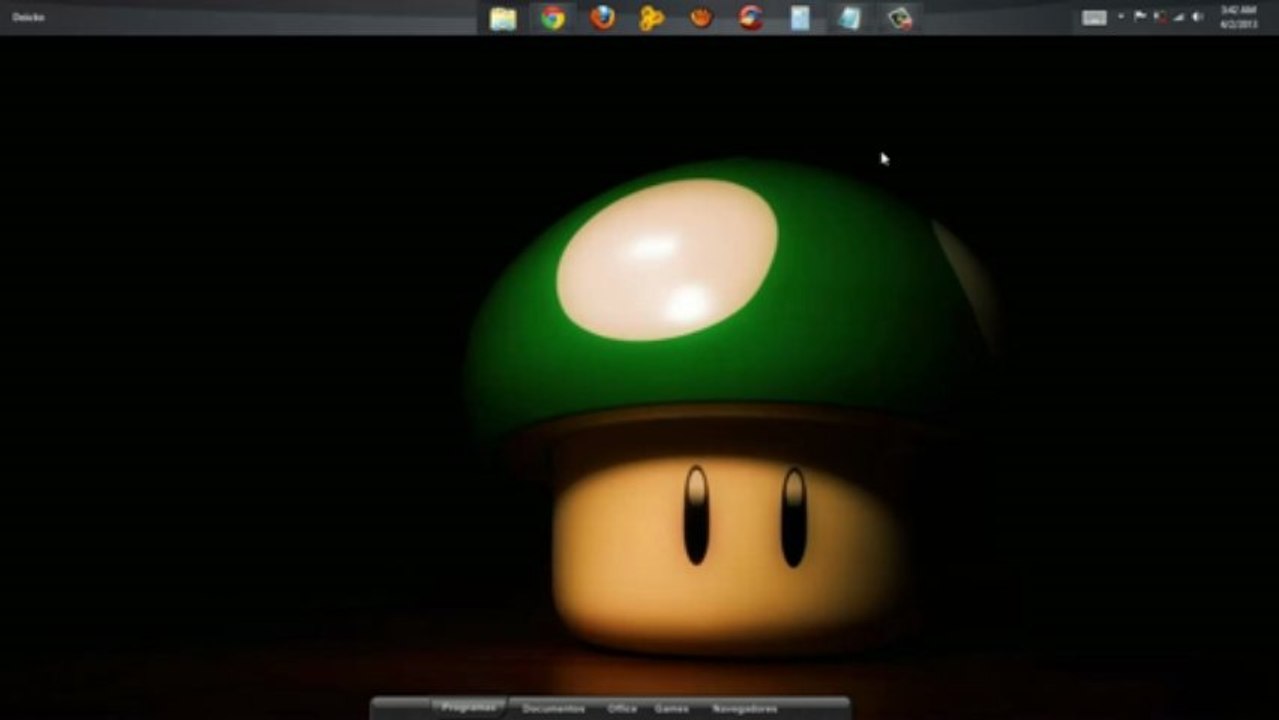Open the Action Center flag icon
1279x720 pixels.
[x=1140, y=16]
